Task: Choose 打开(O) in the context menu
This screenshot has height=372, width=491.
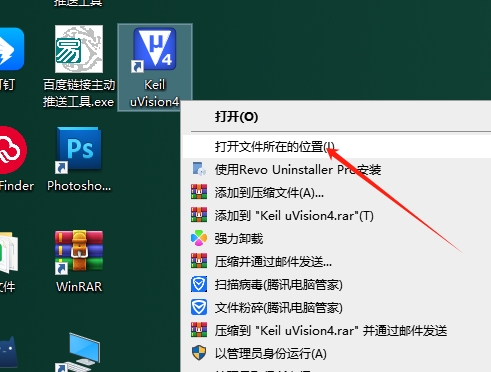Action: [x=337, y=117]
